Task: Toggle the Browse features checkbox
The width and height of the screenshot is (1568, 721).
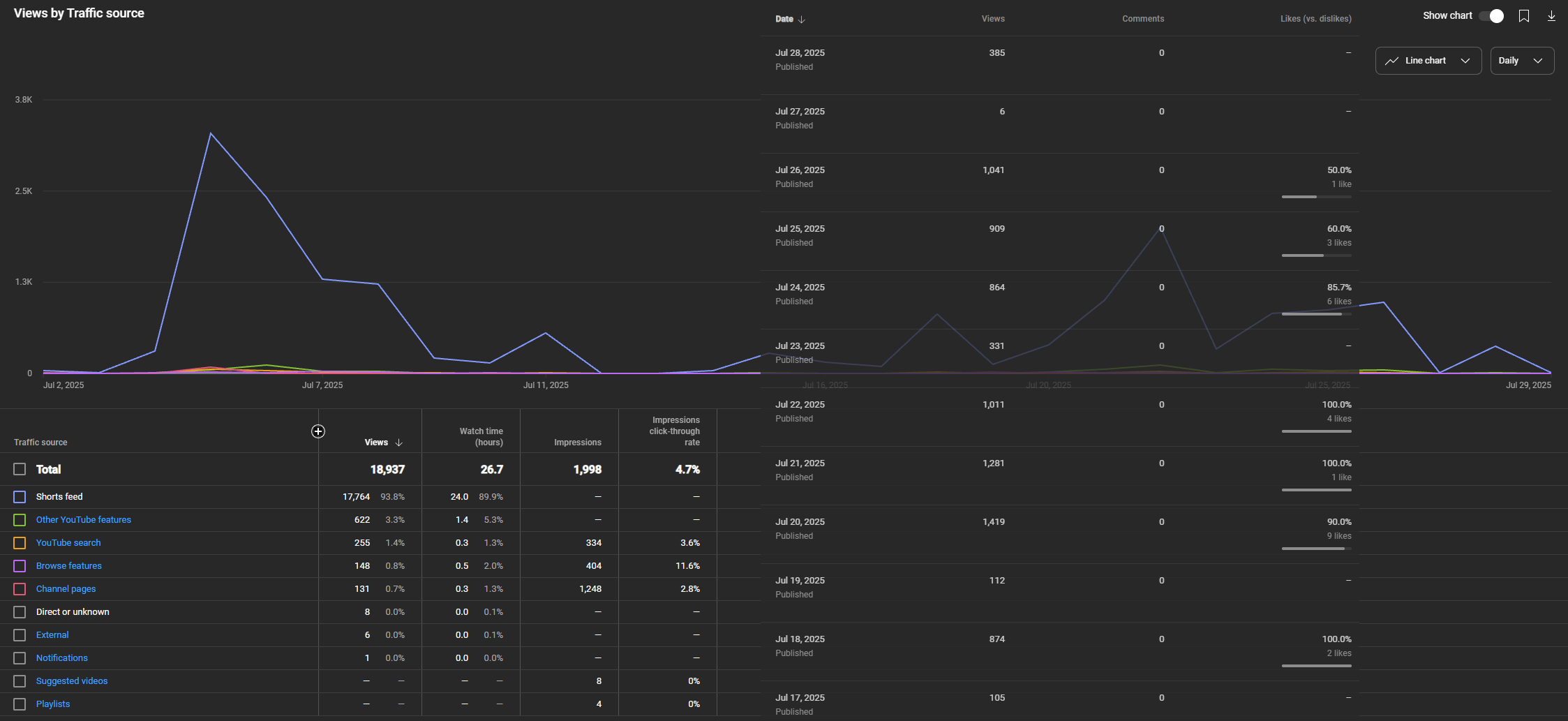Action: pos(20,566)
